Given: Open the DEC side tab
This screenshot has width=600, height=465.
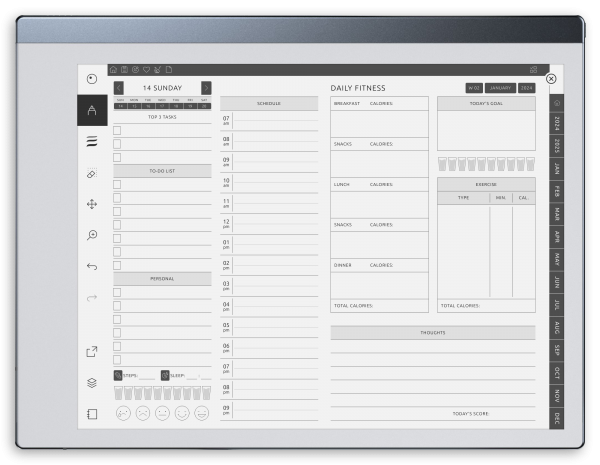Looking at the screenshot, I should click(557, 418).
